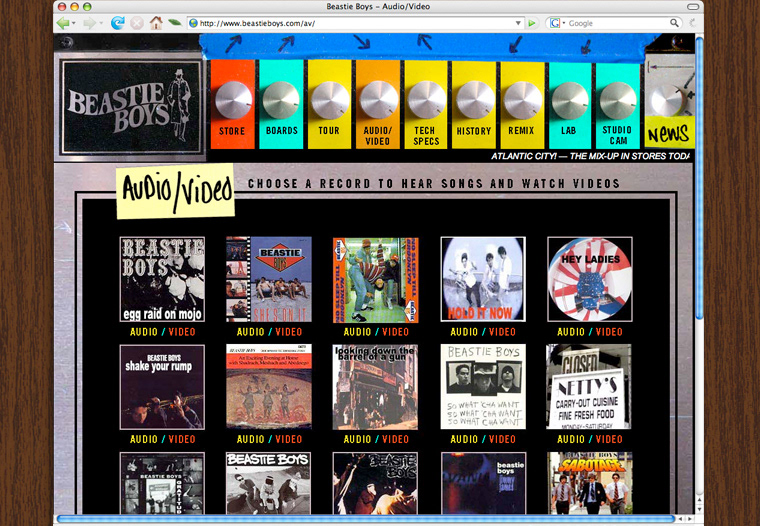
Task: Click AUDIO under Netty's Carry-Out Cuisine
Action: (571, 439)
